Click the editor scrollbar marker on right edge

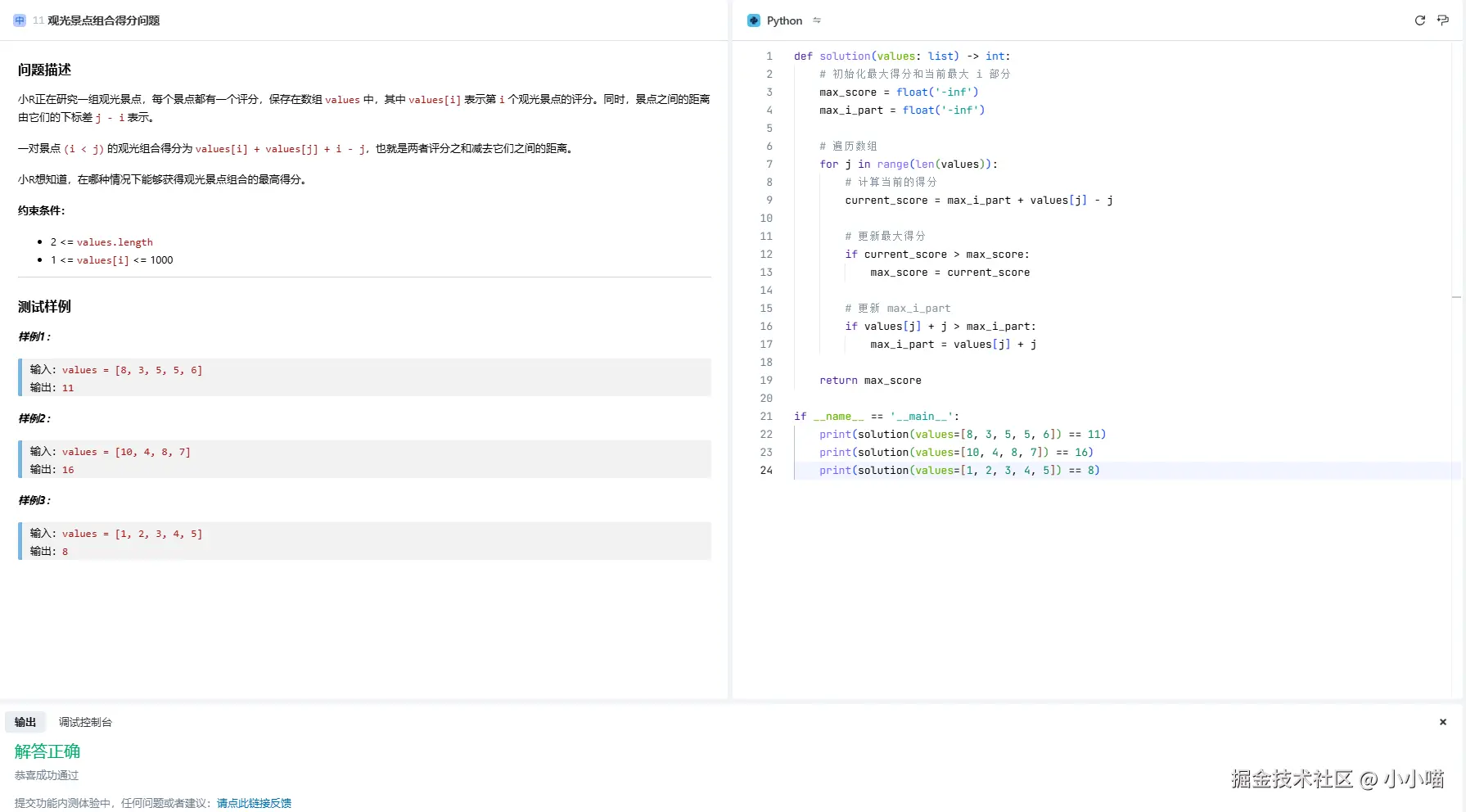coord(1456,297)
